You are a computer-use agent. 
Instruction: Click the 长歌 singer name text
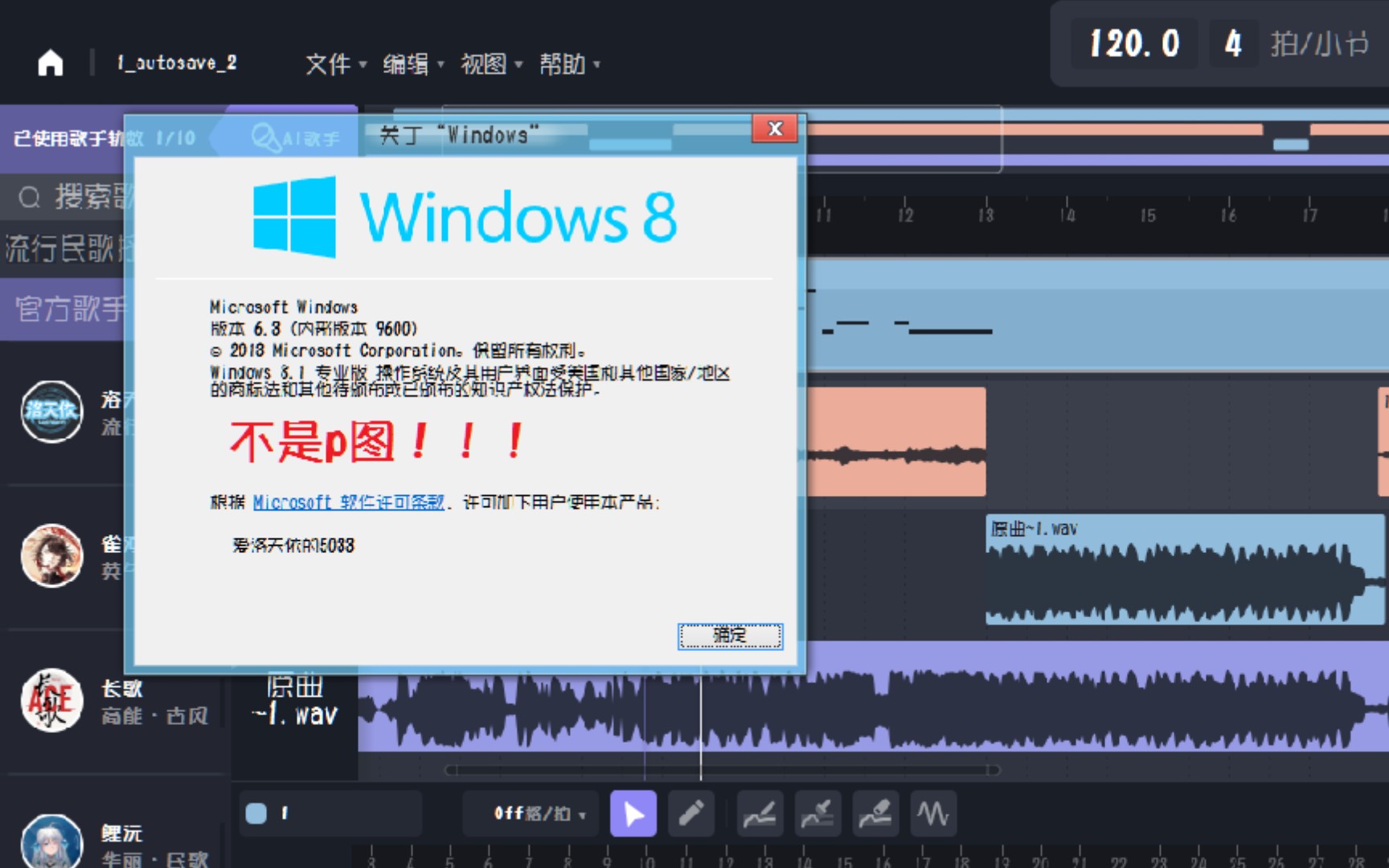pyautogui.click(x=121, y=689)
